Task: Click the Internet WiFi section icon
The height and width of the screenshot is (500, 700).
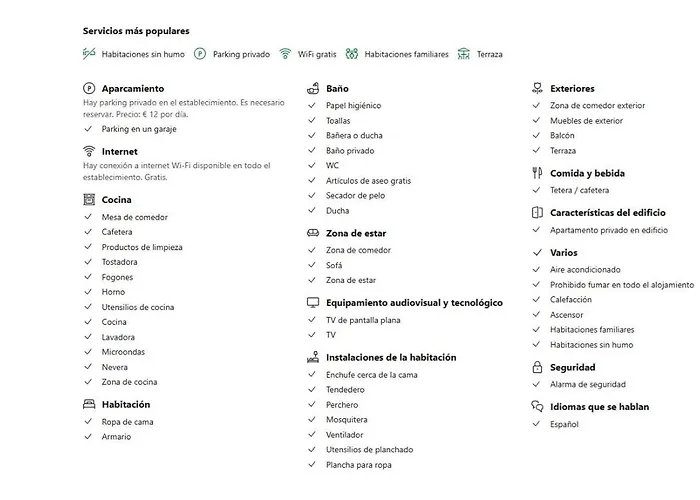Action: tap(89, 151)
